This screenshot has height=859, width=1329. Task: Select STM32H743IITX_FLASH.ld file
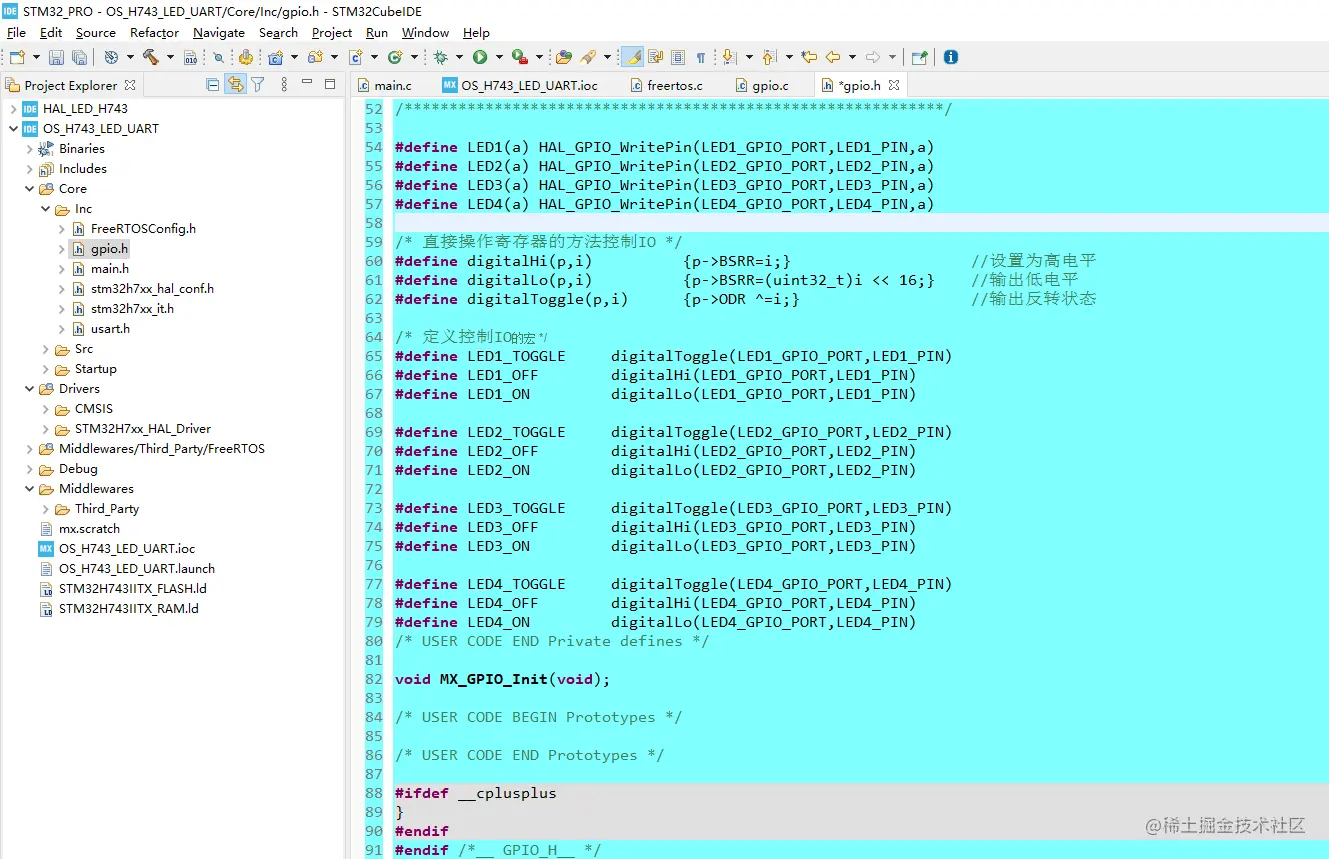coord(133,589)
